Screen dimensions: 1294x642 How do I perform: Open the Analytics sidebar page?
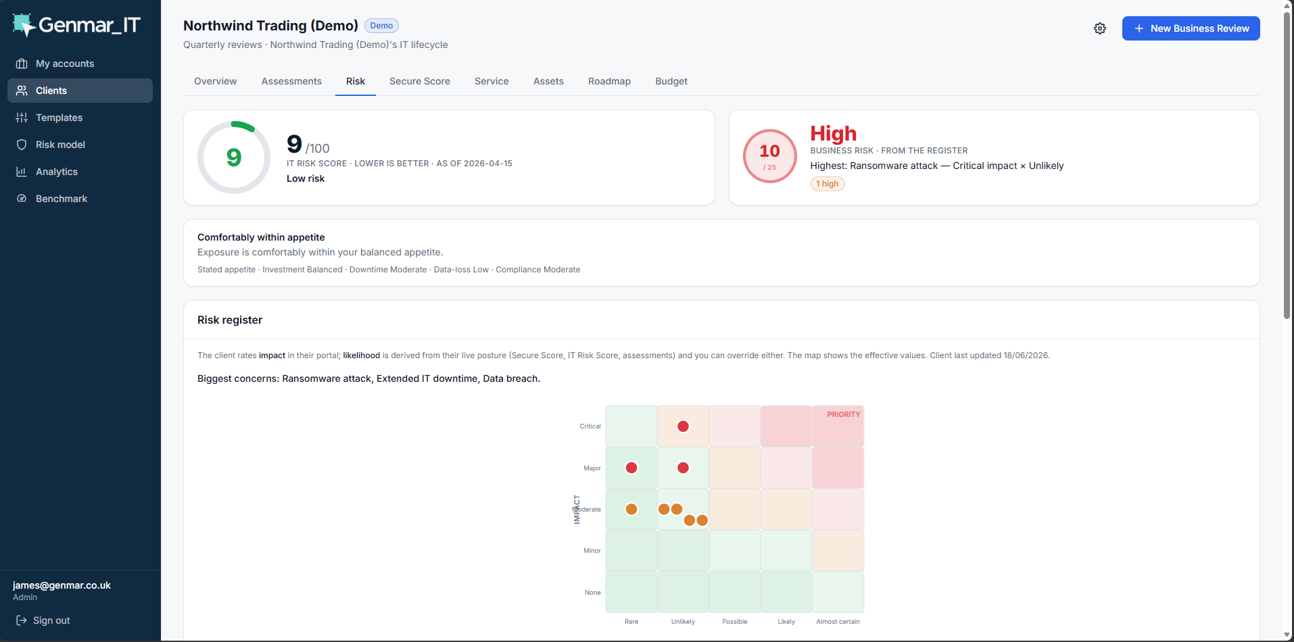point(80,171)
